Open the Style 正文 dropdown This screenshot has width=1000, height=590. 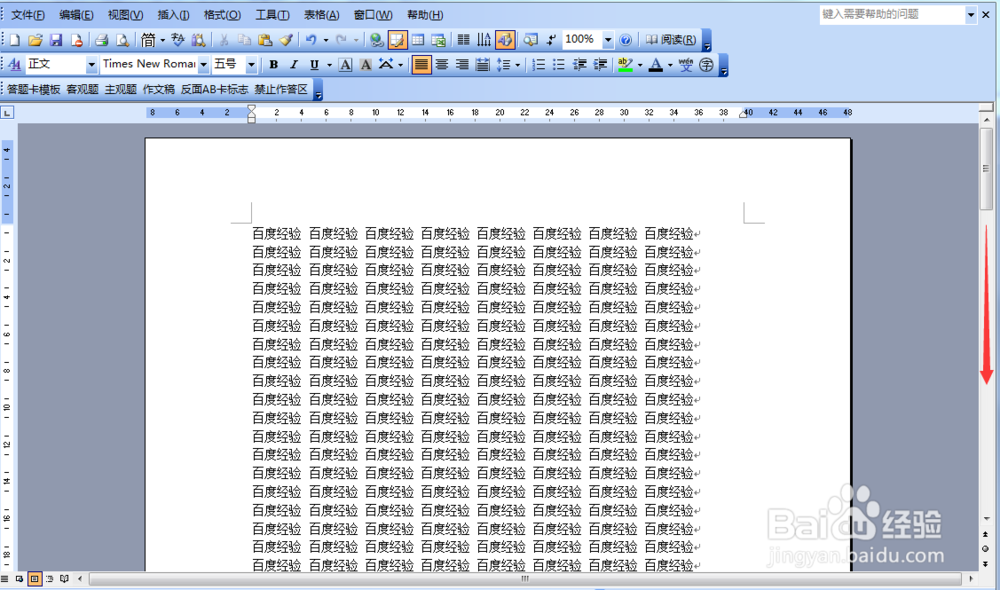[91, 64]
